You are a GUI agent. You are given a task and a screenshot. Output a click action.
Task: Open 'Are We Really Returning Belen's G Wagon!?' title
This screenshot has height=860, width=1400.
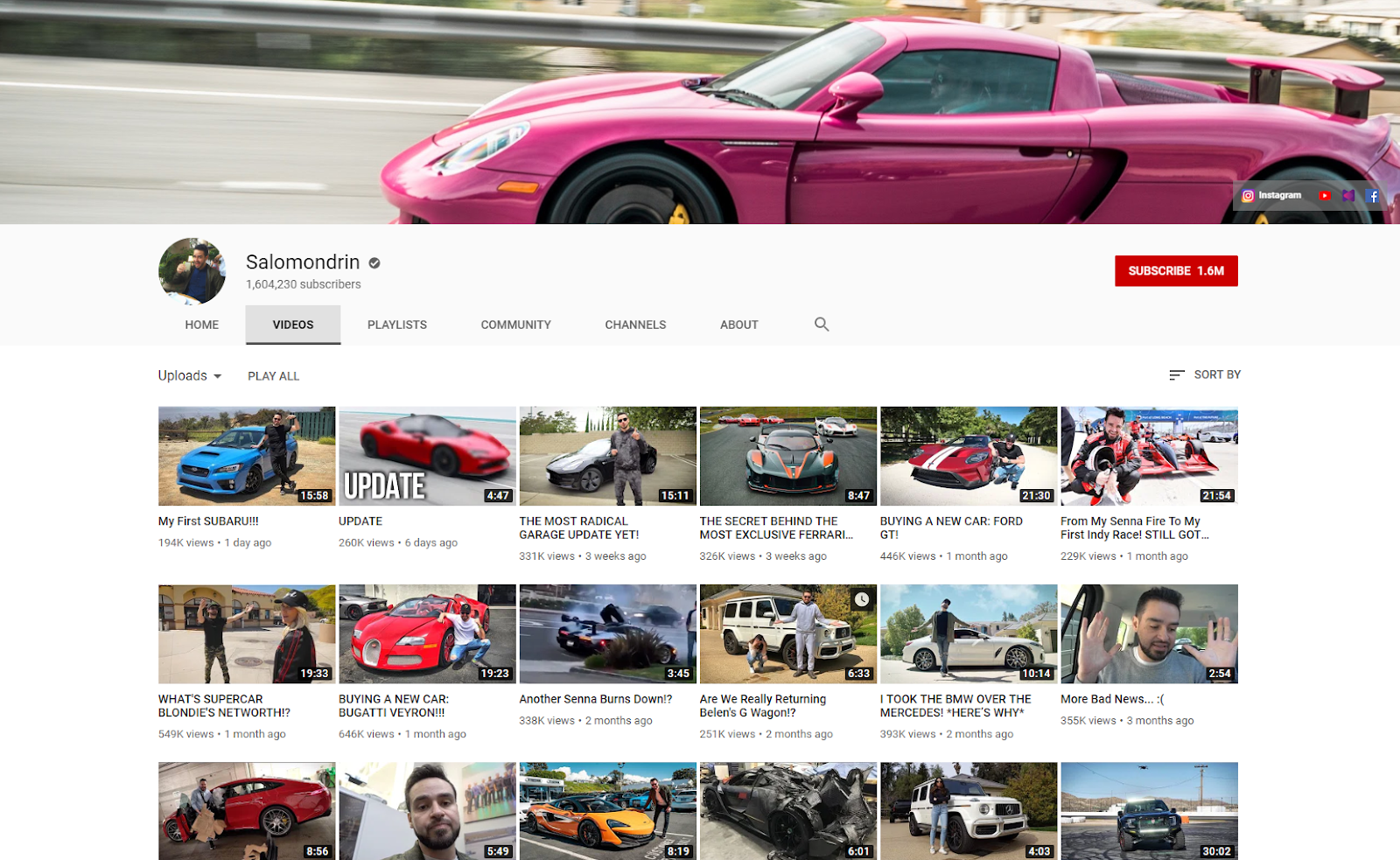[763, 706]
